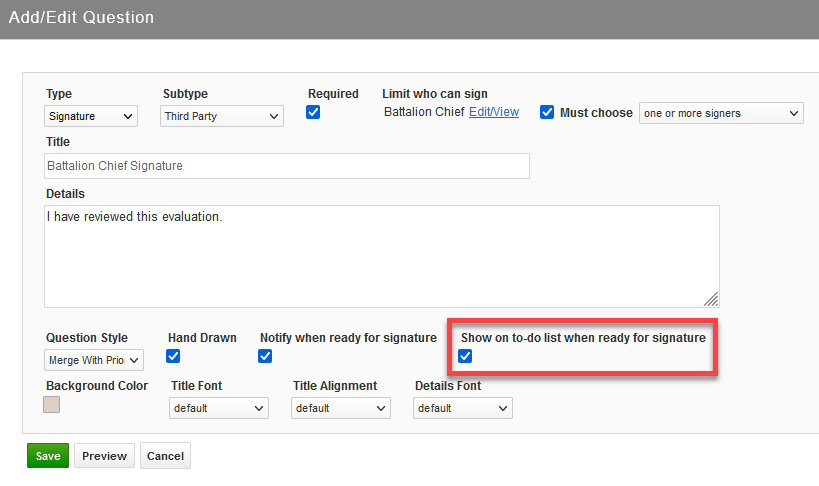This screenshot has width=819, height=486.
Task: Click the 'Battalion Chief' signer label text
Action: click(x=424, y=112)
